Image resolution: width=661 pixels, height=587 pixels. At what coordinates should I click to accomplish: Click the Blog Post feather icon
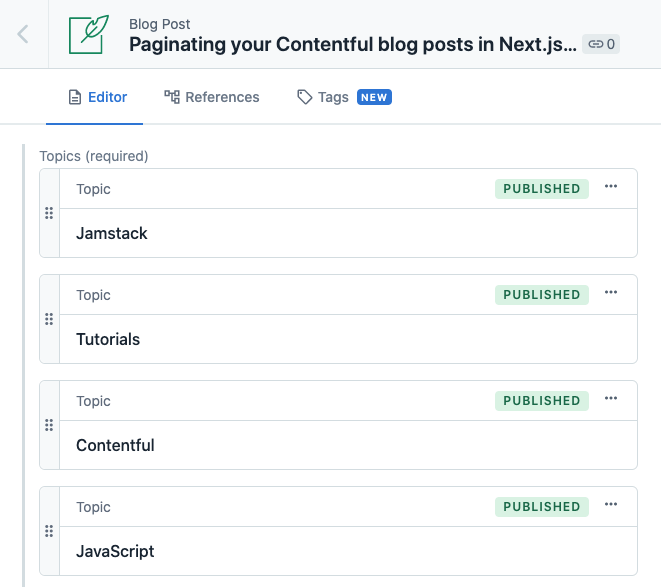click(88, 34)
